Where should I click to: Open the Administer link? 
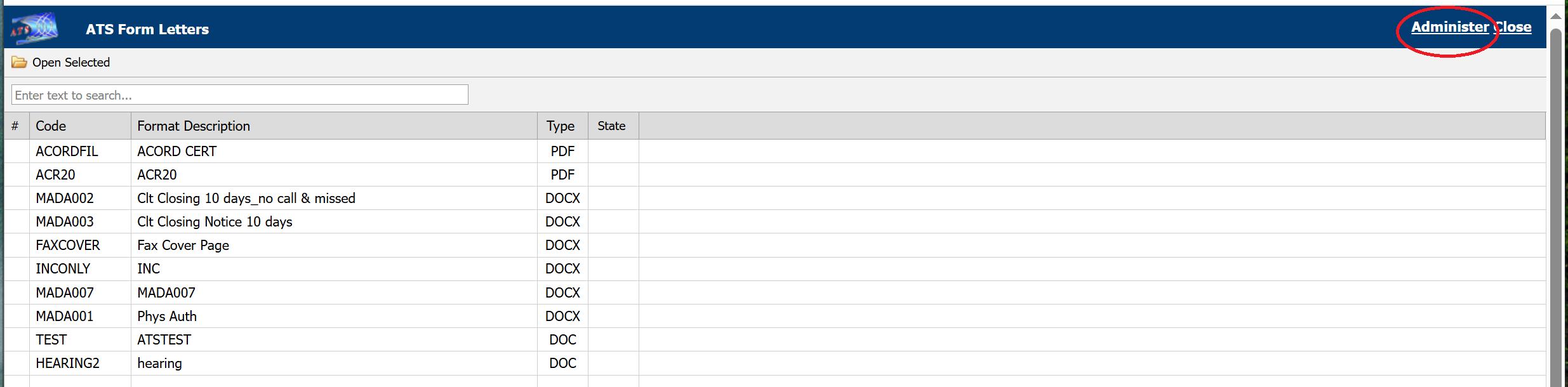[x=1449, y=27]
